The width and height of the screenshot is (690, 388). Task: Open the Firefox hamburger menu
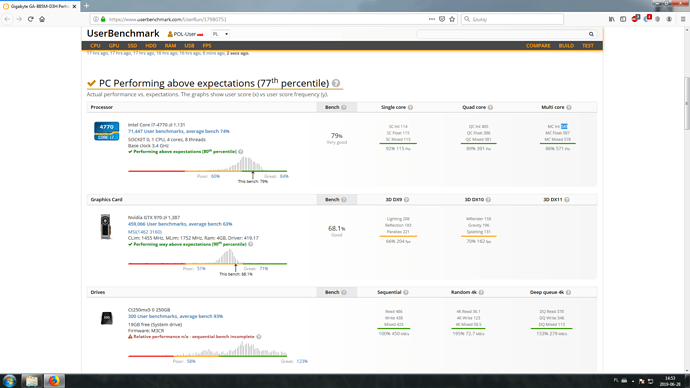683,19
